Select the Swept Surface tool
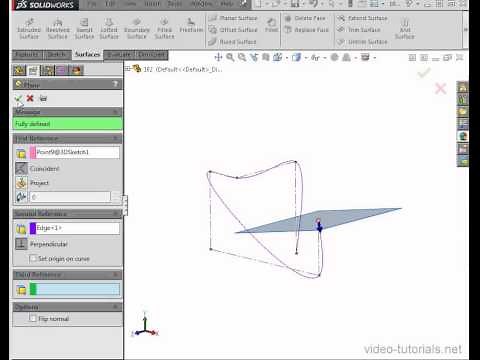480x360 pixels. coord(84,29)
